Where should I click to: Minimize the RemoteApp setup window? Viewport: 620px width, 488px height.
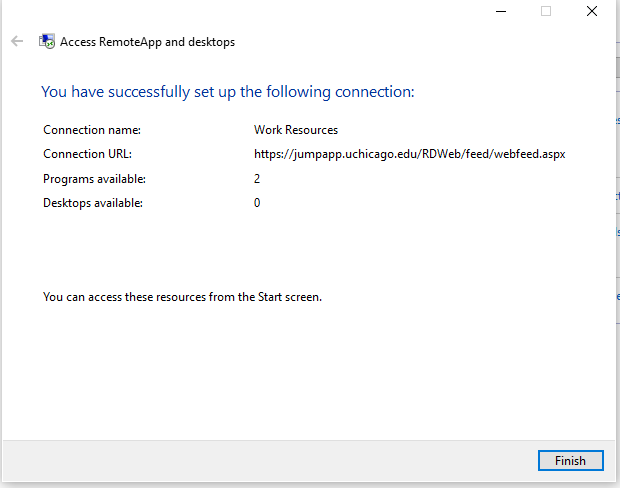click(499, 12)
